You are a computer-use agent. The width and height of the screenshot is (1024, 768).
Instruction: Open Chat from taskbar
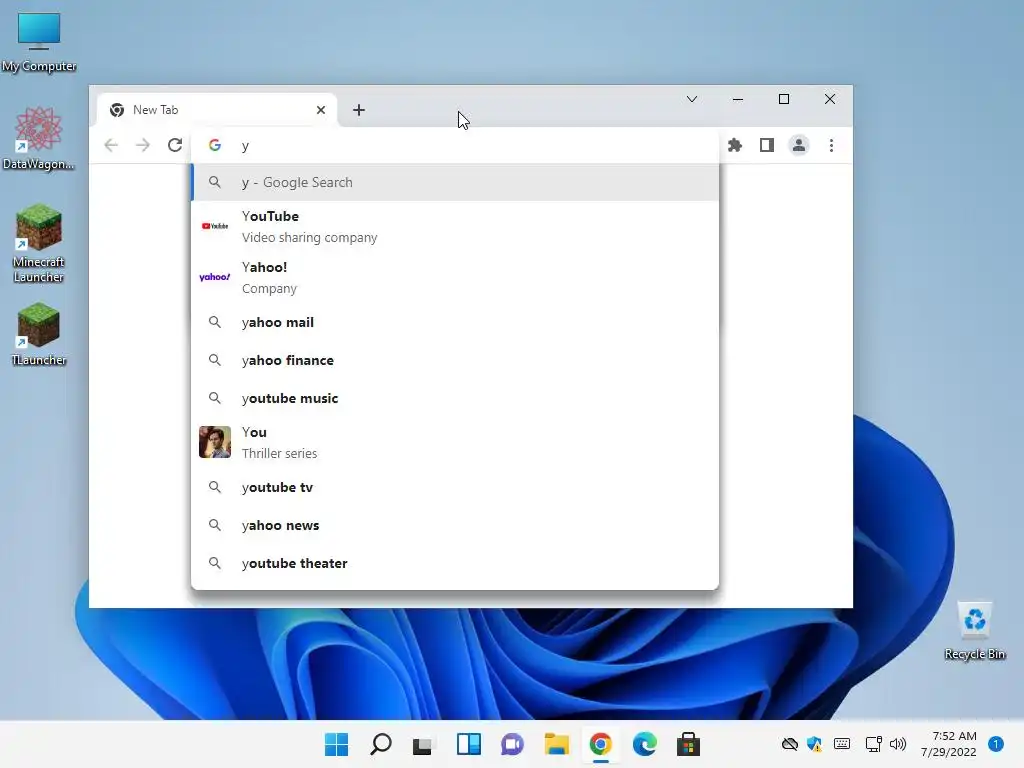tap(512, 744)
